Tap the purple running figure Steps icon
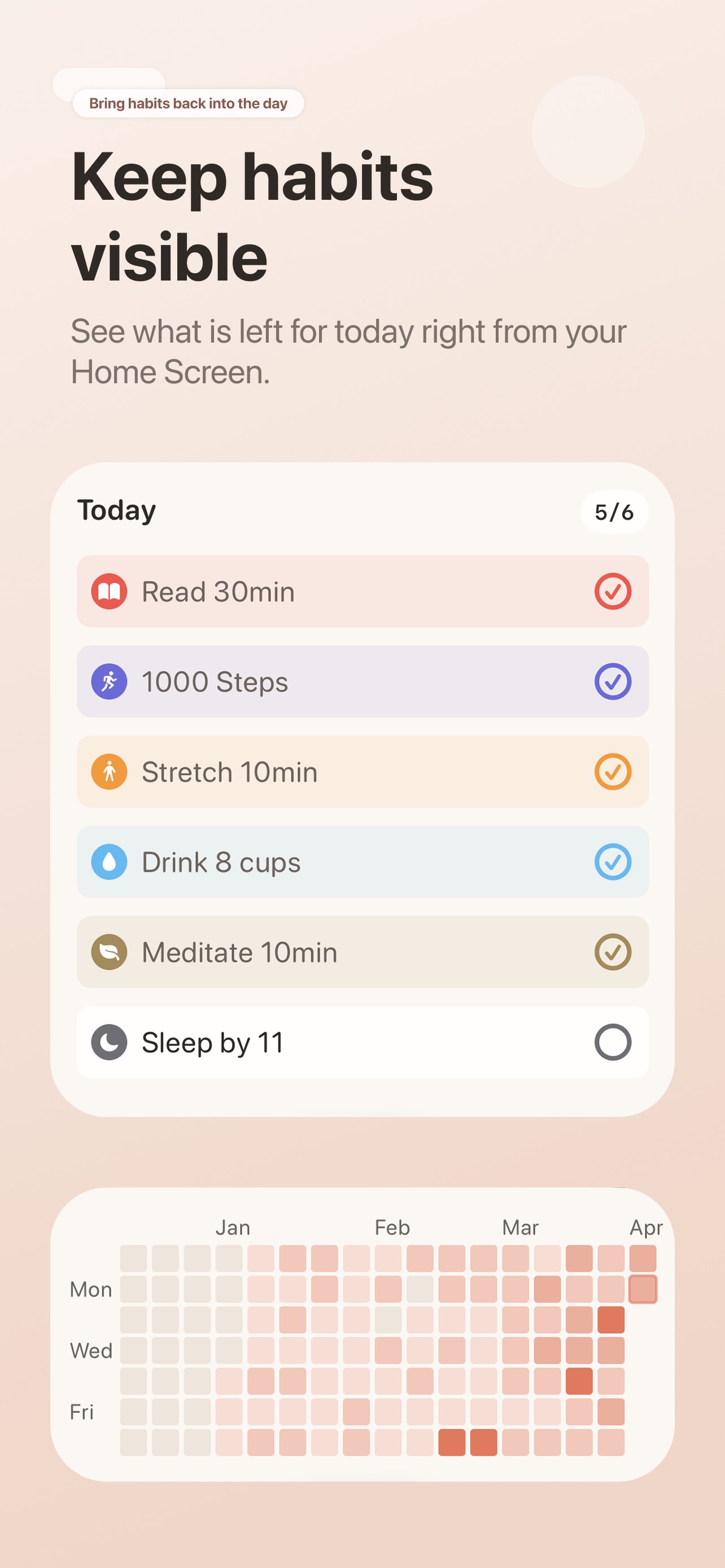This screenshot has width=725, height=1568. 109,681
